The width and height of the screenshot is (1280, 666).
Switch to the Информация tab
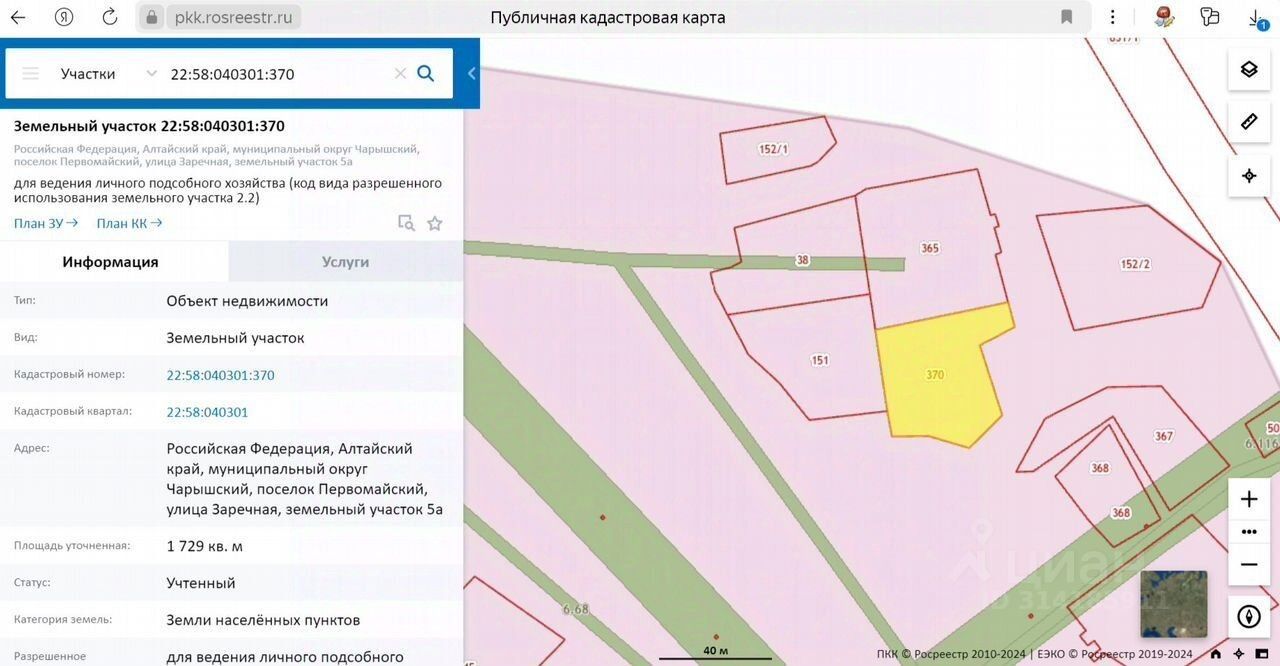pyautogui.click(x=114, y=262)
